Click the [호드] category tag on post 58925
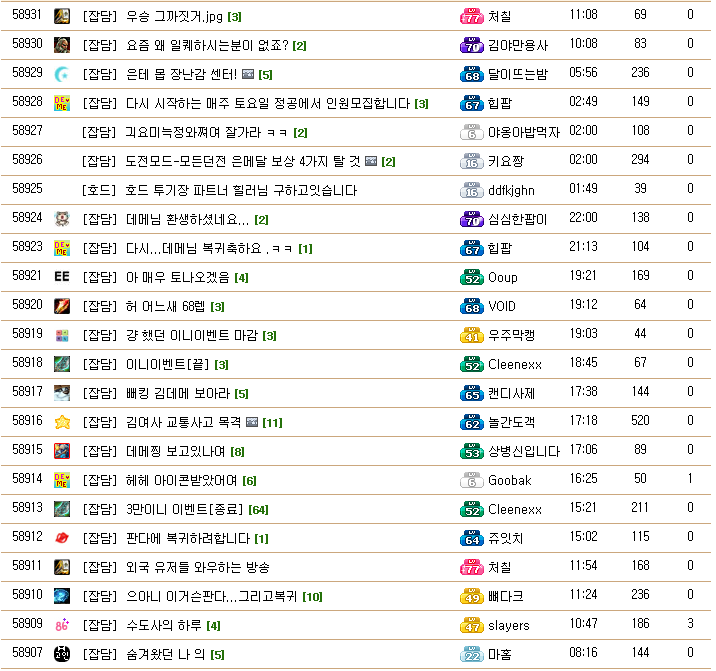Viewport: 716px width, 671px height. pyautogui.click(x=99, y=190)
